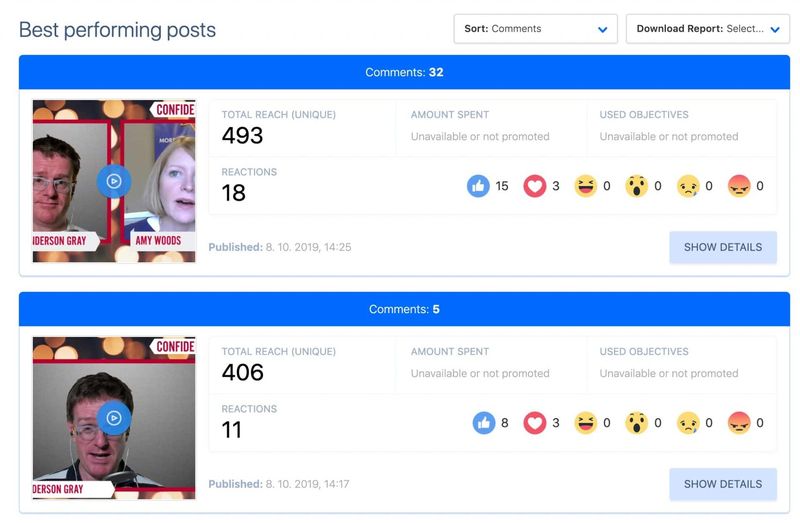Click the Like icon in the first post

[x=478, y=186]
